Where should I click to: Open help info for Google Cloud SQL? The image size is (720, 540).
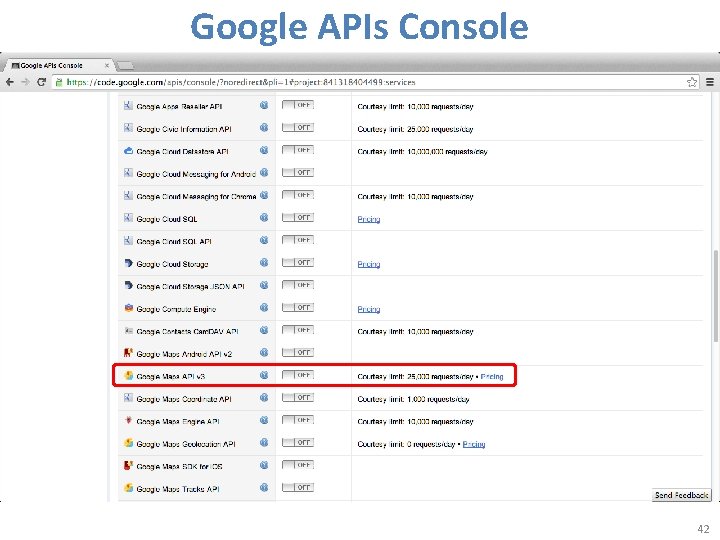[264, 218]
